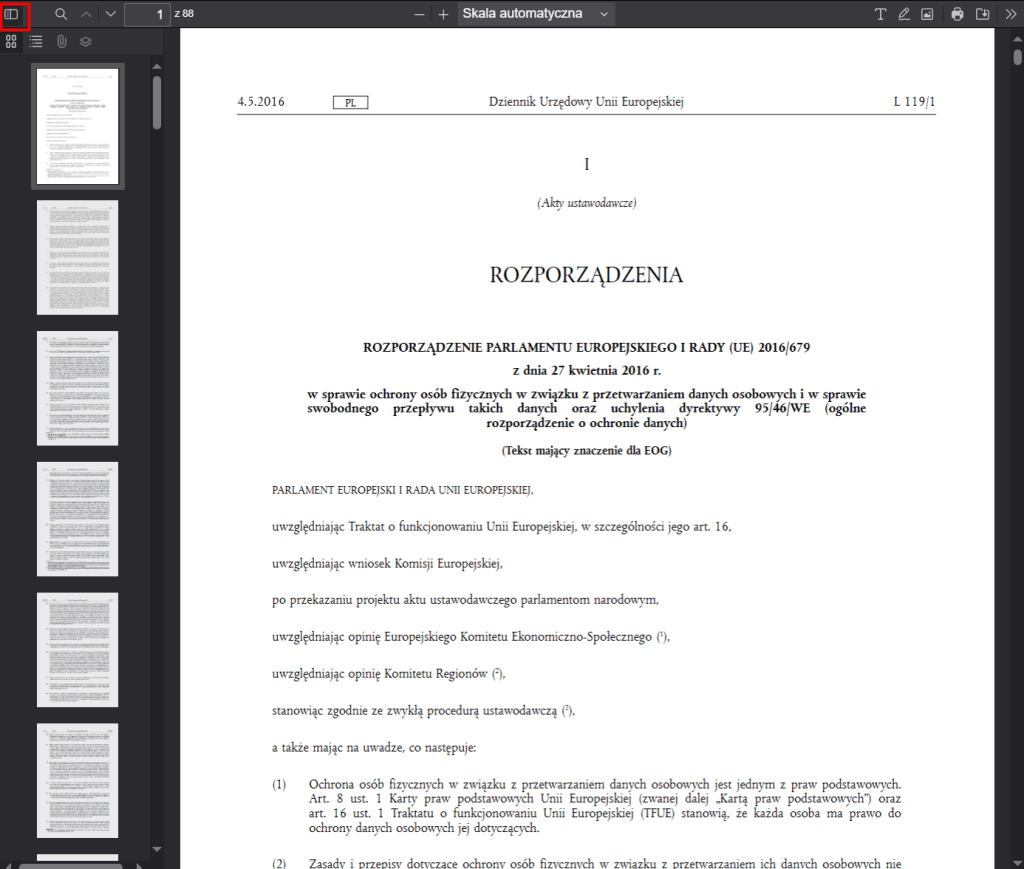Viewport: 1024px width, 869px height.
Task: Click the Roman numeral 'I' section heading
Action: tap(586, 165)
